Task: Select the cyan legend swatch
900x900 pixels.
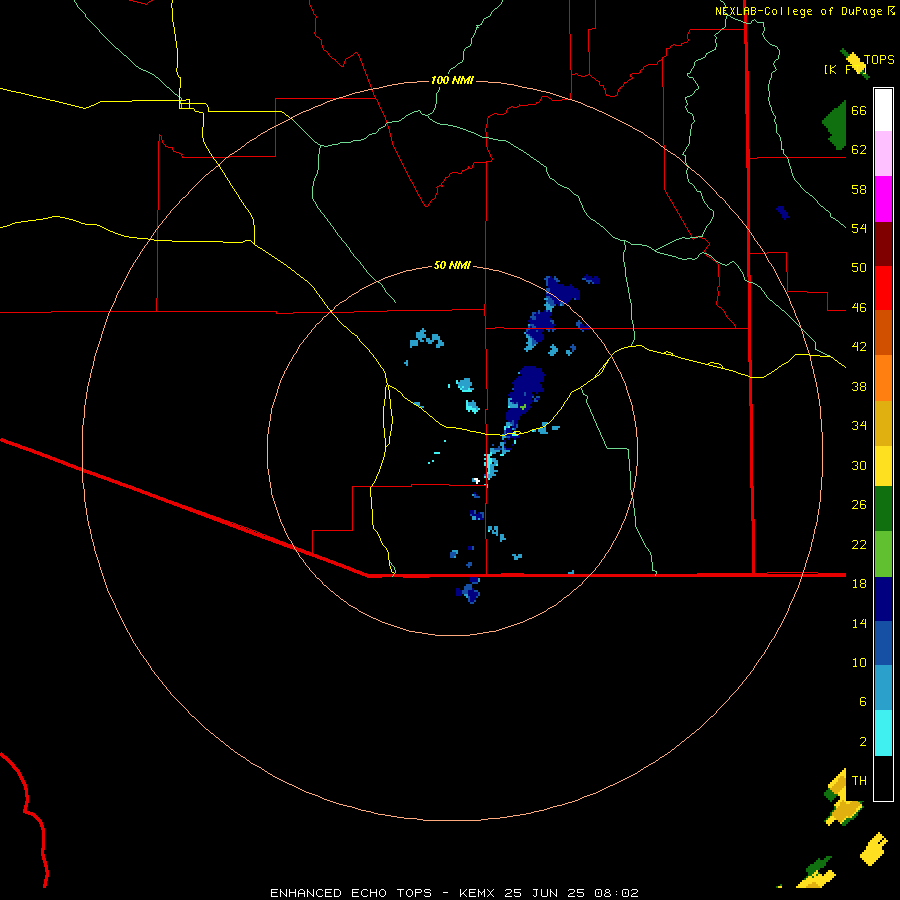Action: pyautogui.click(x=883, y=733)
